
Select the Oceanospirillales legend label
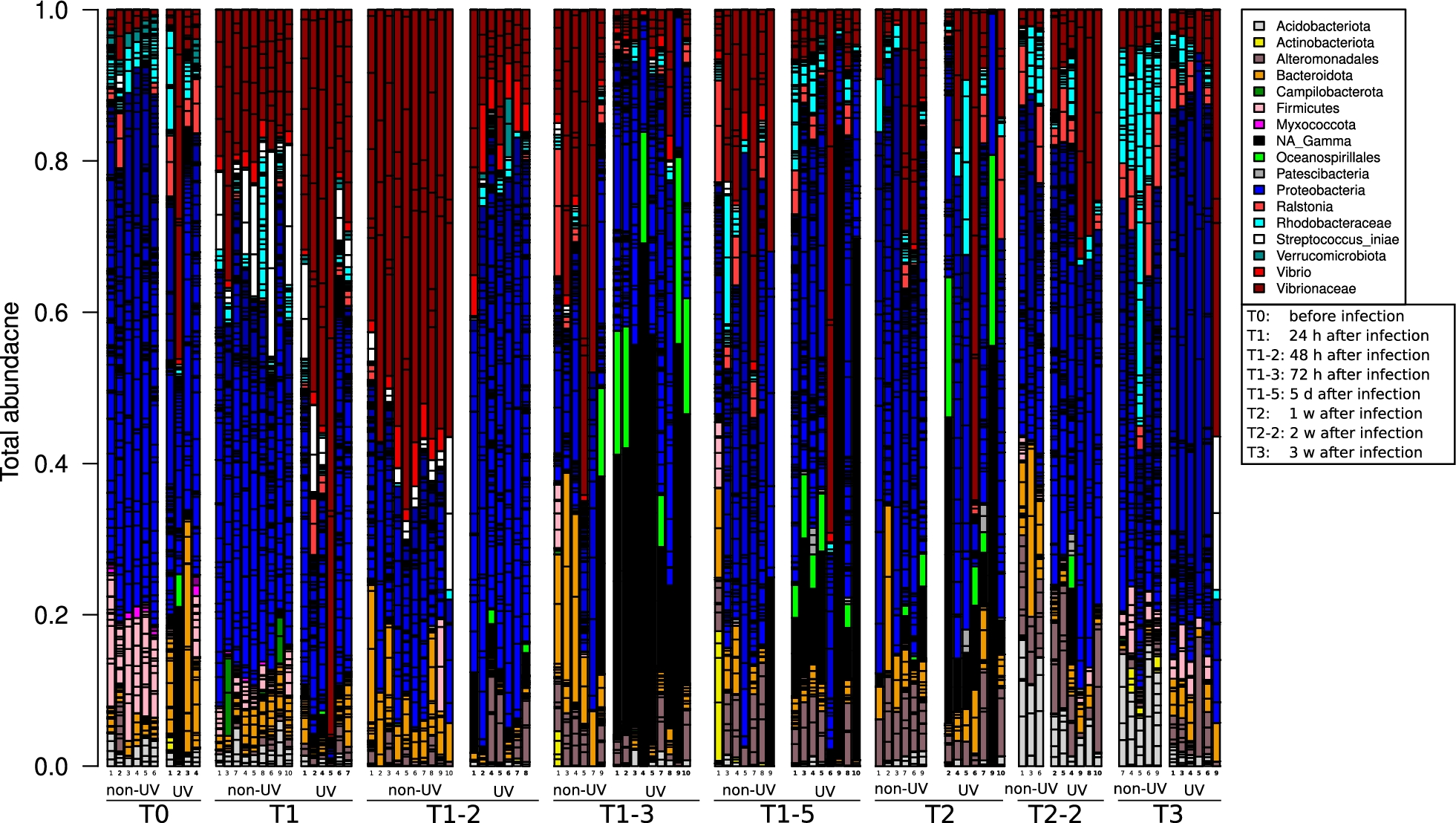point(1328,157)
